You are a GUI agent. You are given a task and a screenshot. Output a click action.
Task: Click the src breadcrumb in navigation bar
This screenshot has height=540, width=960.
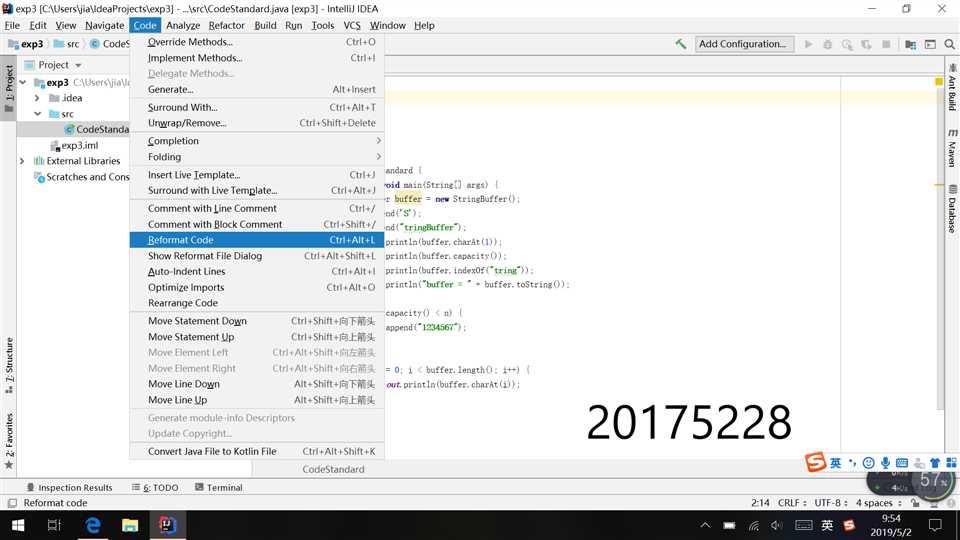67,44
